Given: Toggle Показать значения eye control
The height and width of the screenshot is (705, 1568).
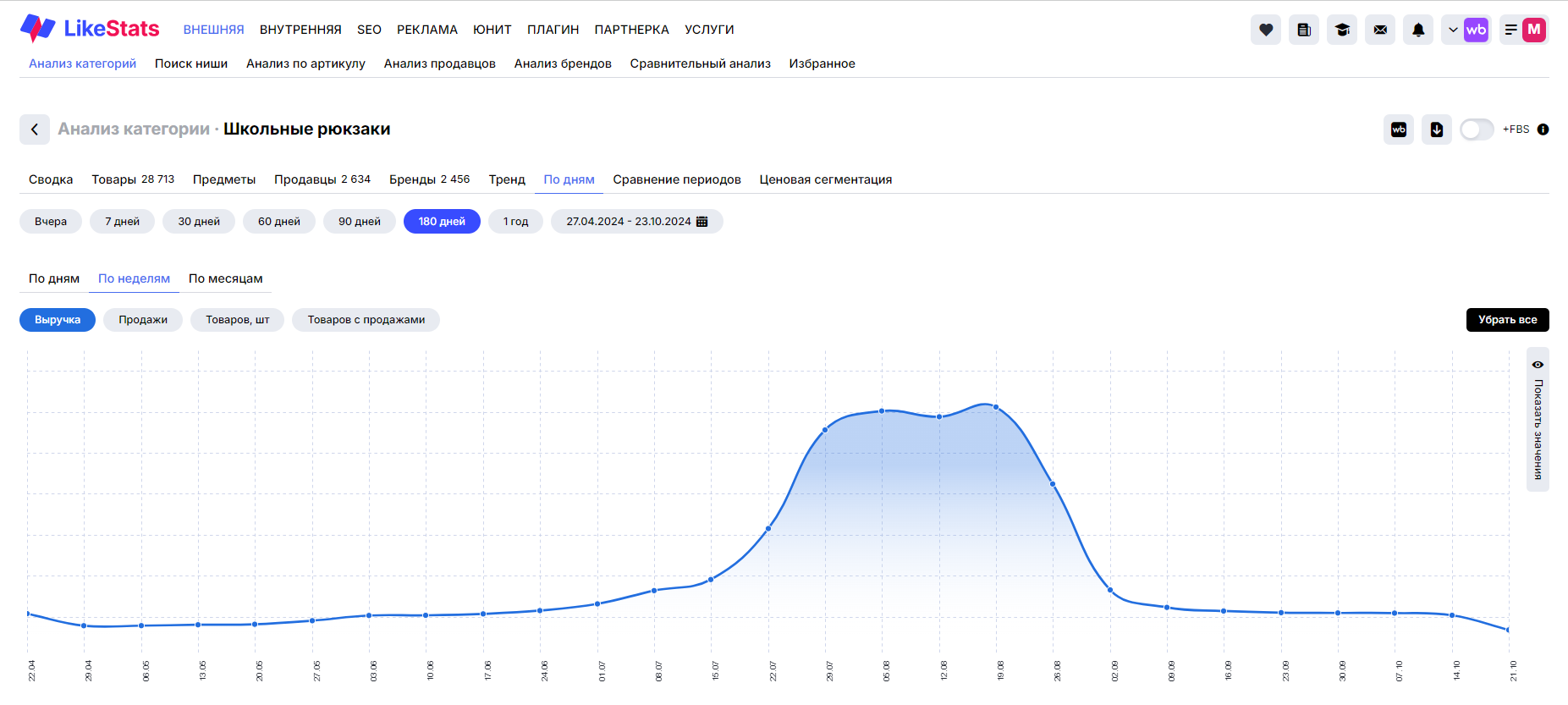Looking at the screenshot, I should 1538,419.
